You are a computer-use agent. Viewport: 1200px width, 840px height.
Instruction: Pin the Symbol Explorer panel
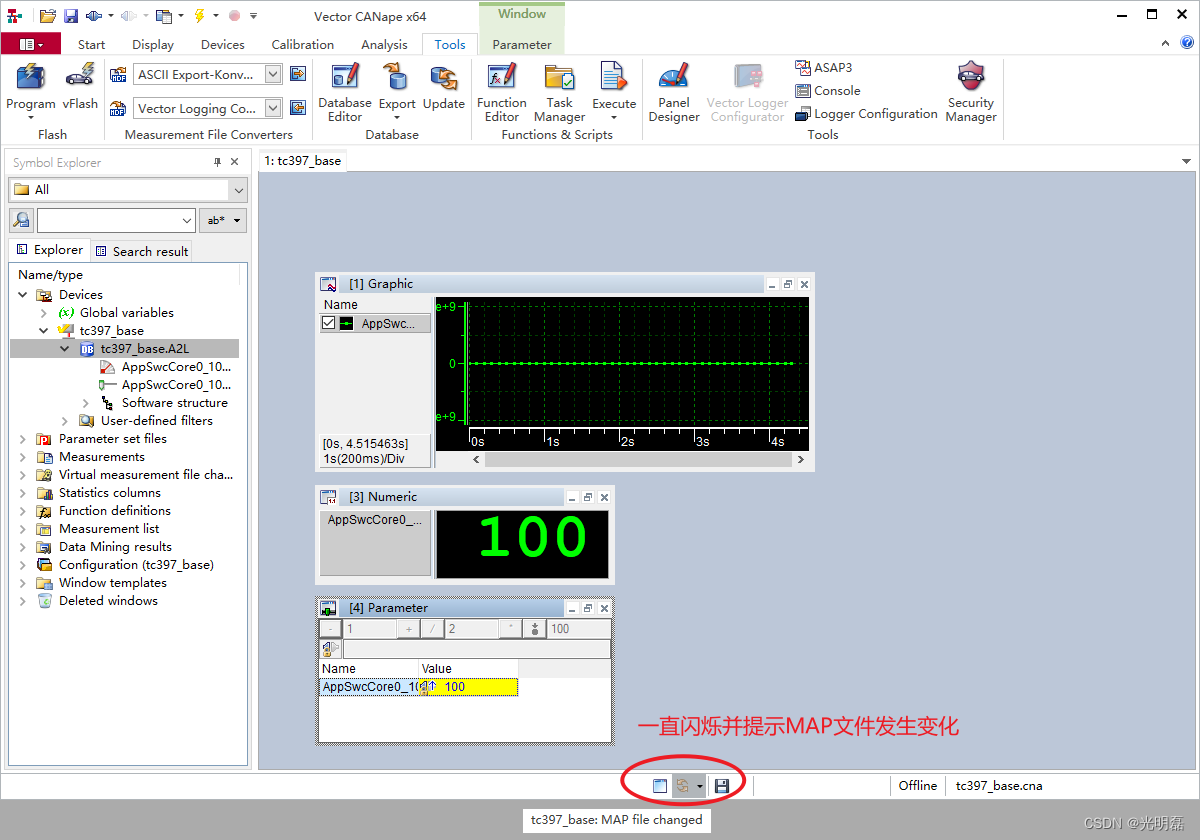[217, 162]
